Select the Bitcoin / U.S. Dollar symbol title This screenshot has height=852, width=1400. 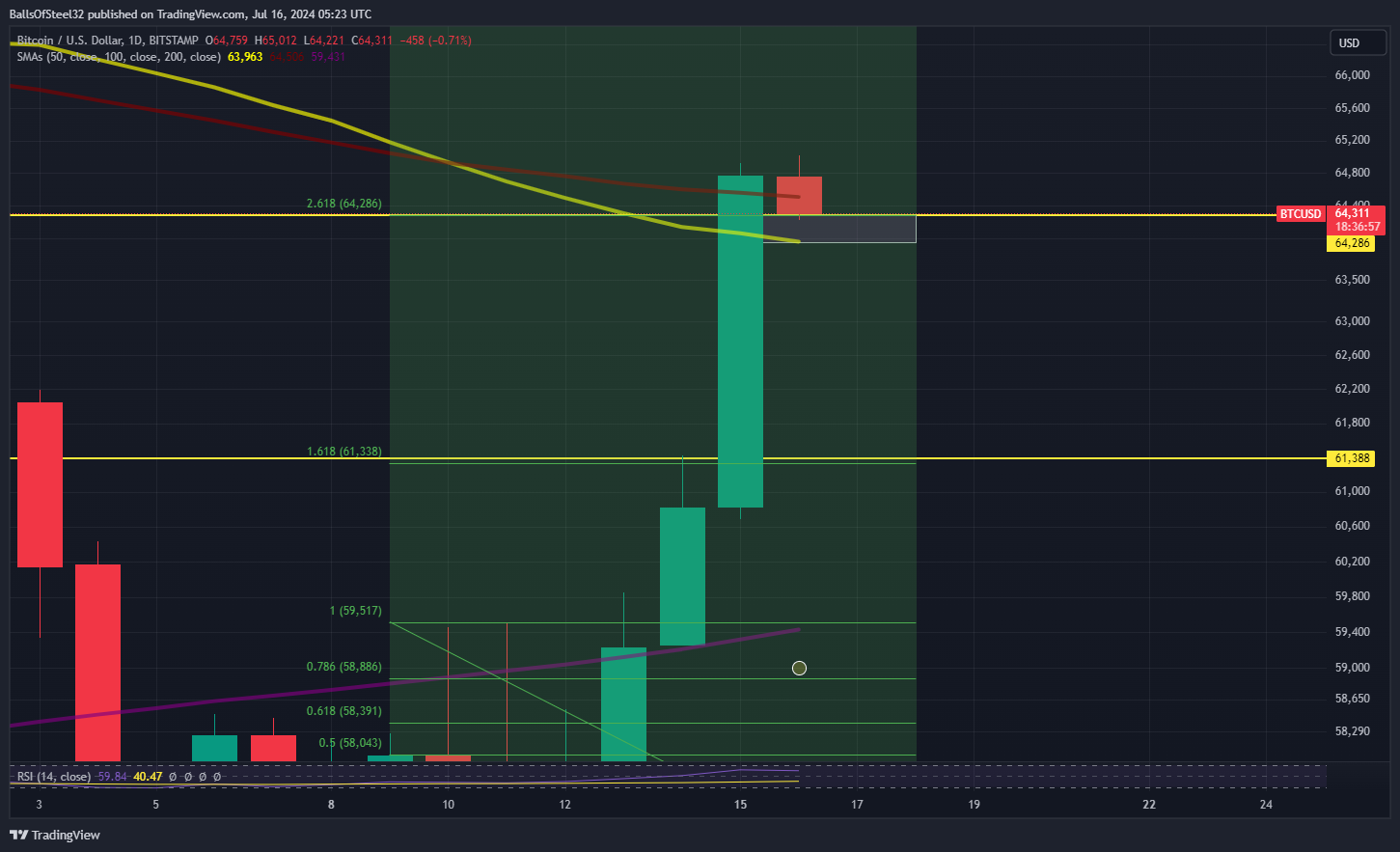coord(70,41)
